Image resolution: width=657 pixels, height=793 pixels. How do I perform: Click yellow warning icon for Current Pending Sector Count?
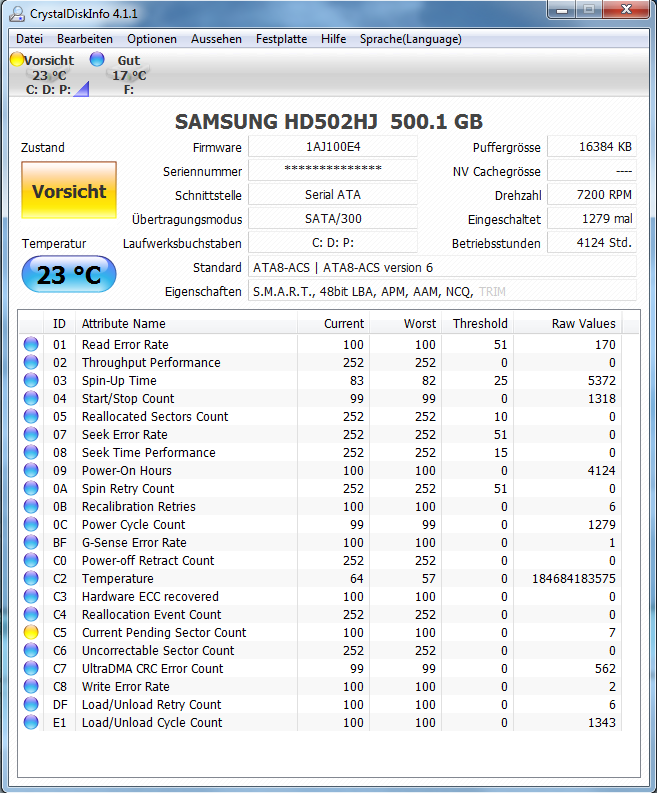click(x=31, y=632)
